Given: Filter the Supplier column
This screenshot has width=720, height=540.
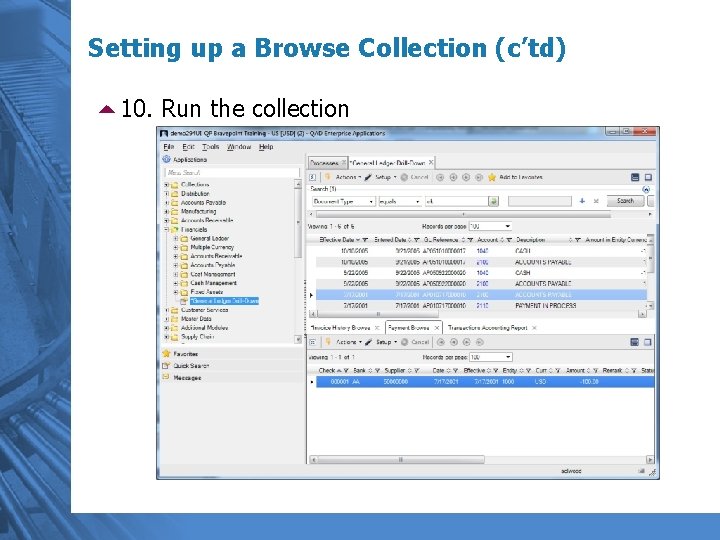Looking at the screenshot, I should pyautogui.click(x=417, y=371).
